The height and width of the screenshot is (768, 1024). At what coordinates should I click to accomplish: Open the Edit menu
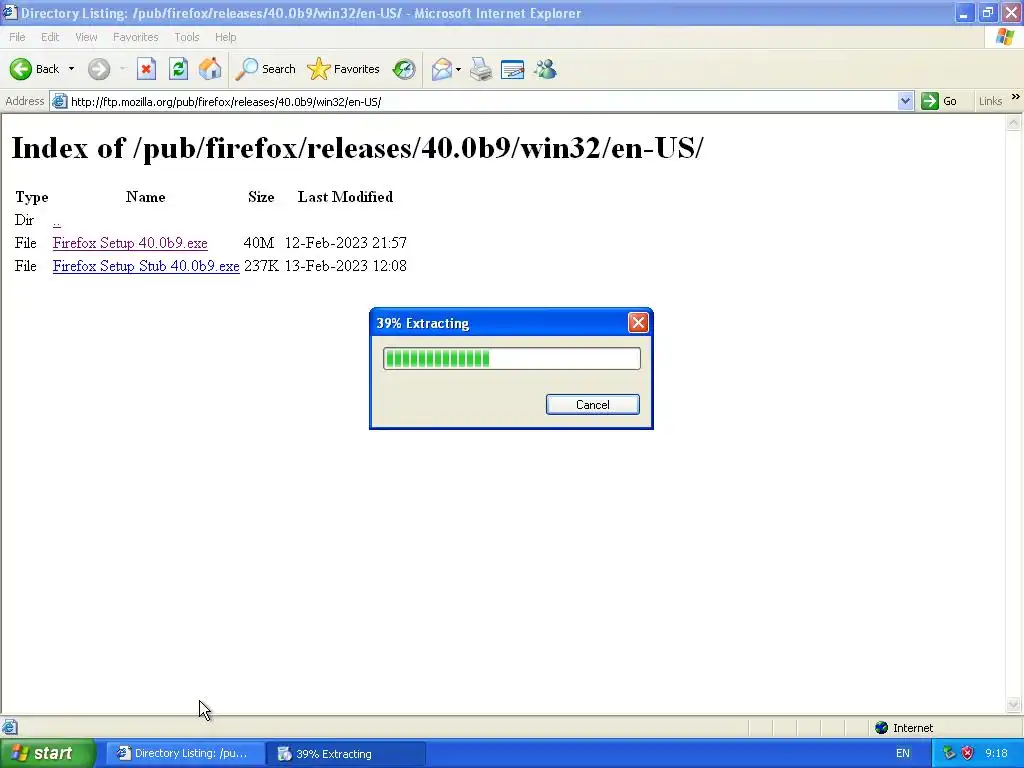[50, 37]
